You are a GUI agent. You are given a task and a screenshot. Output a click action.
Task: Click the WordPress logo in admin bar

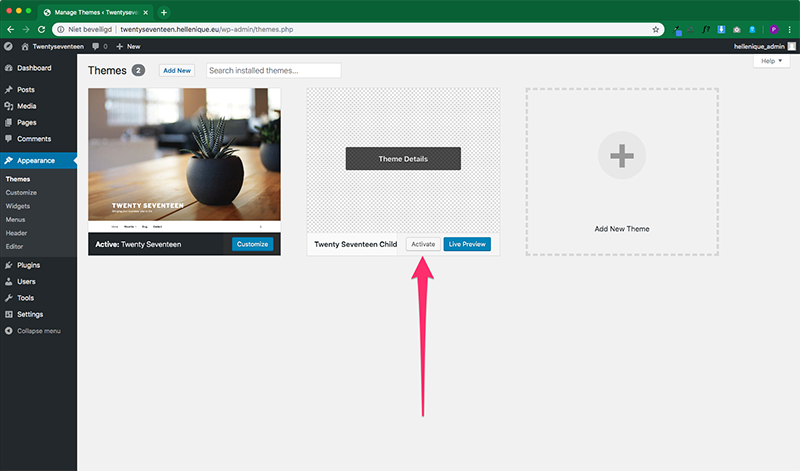coord(8,46)
